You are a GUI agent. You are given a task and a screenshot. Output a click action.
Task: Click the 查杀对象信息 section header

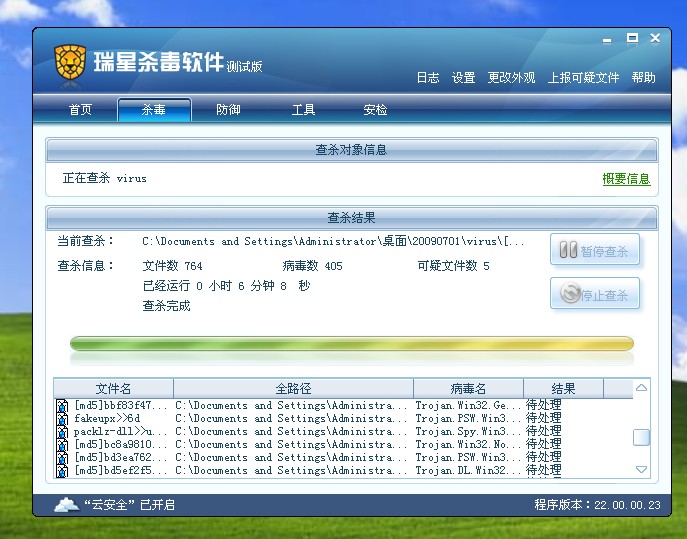coord(352,150)
